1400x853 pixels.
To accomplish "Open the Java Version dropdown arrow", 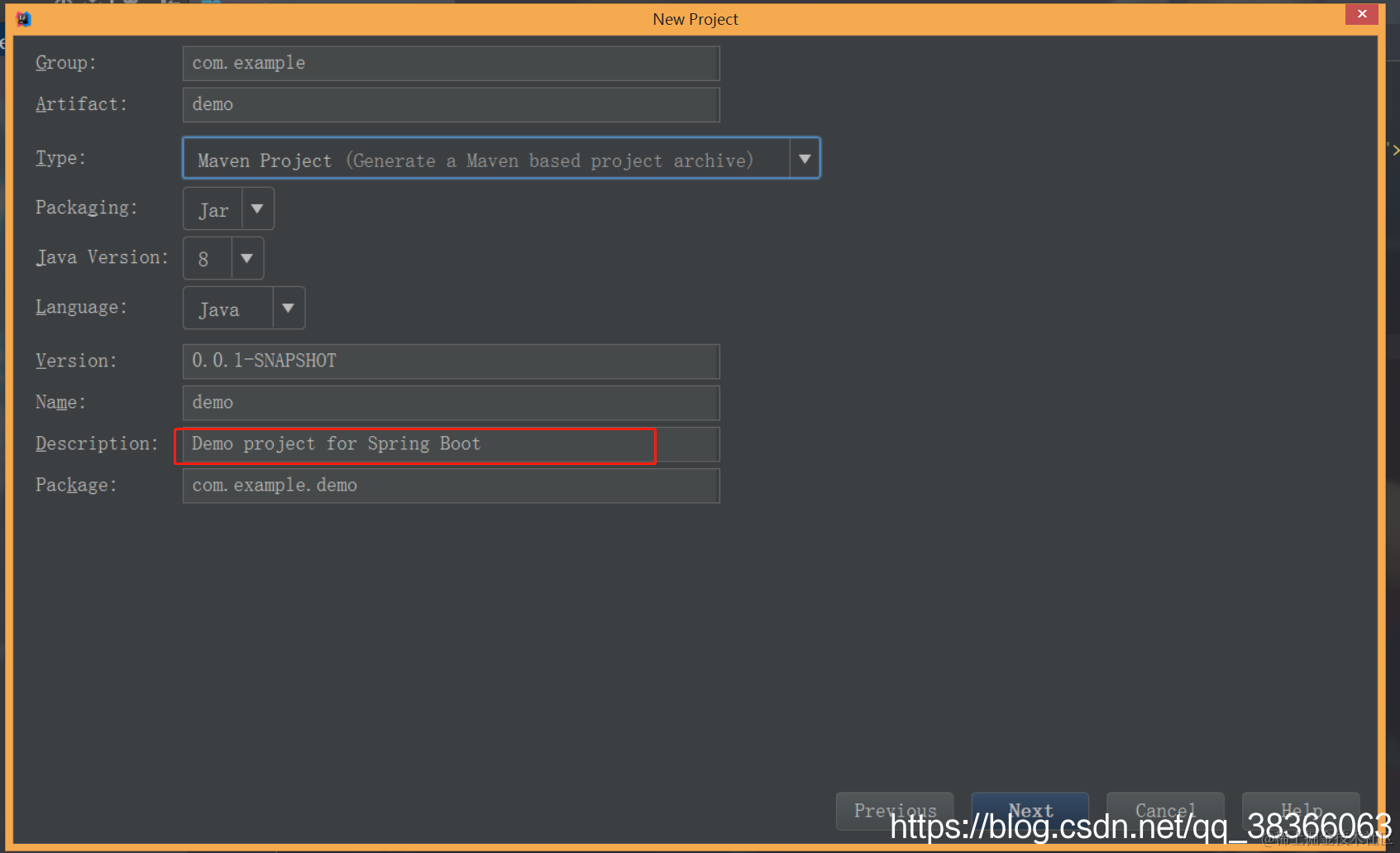I will [246, 258].
